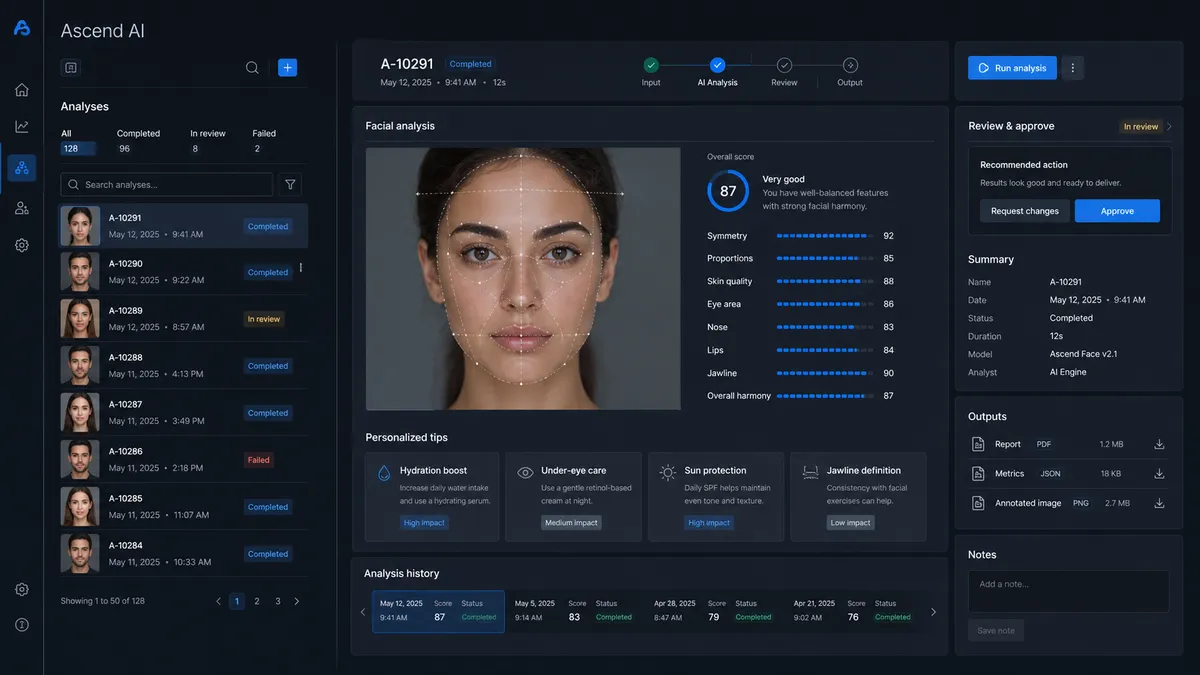The width and height of the screenshot is (1200, 675).
Task: Filter analyses by In review
Action: [208, 141]
